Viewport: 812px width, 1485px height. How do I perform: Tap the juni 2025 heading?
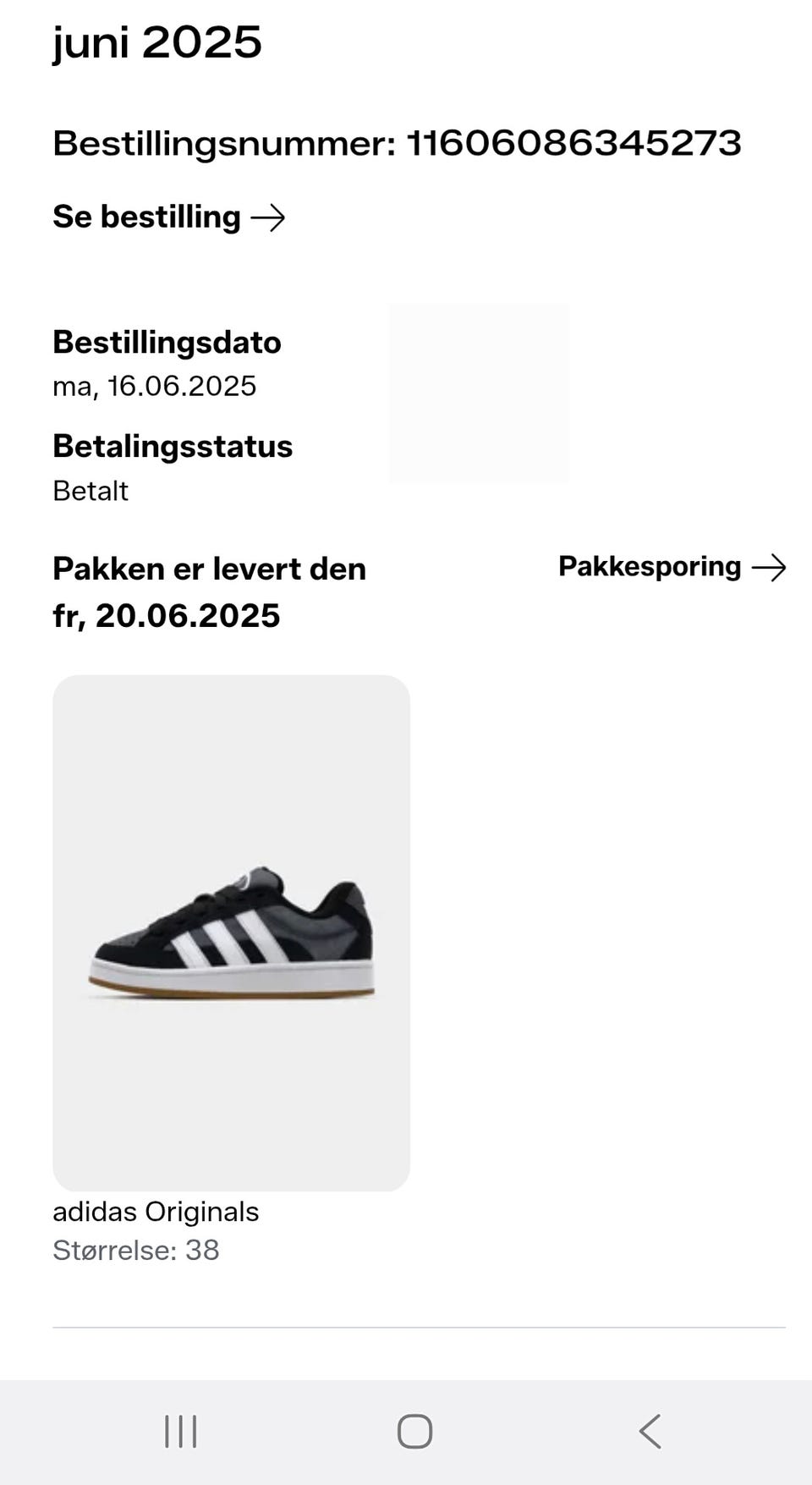pyautogui.click(x=157, y=43)
